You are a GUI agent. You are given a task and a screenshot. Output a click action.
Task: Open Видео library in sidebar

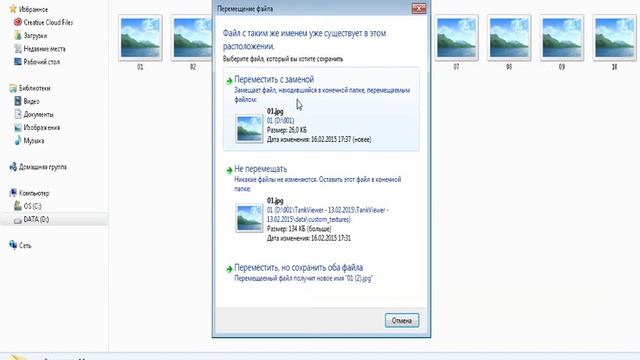(x=31, y=101)
